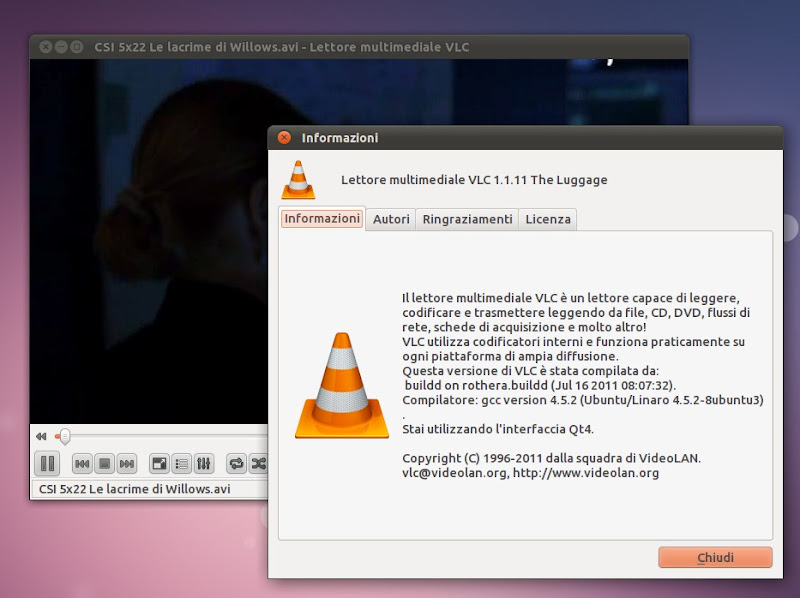
Task: Click the 'http://www.videolan.org' text
Action: click(586, 472)
